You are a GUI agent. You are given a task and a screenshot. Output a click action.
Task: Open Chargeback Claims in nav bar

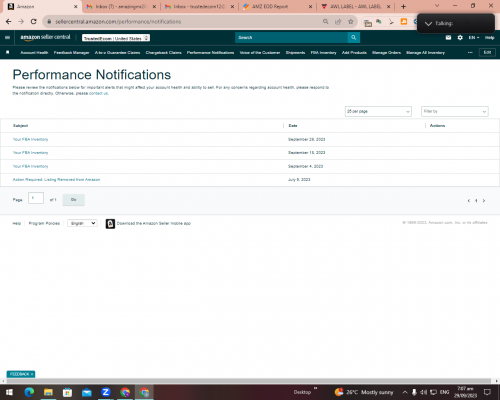click(163, 53)
